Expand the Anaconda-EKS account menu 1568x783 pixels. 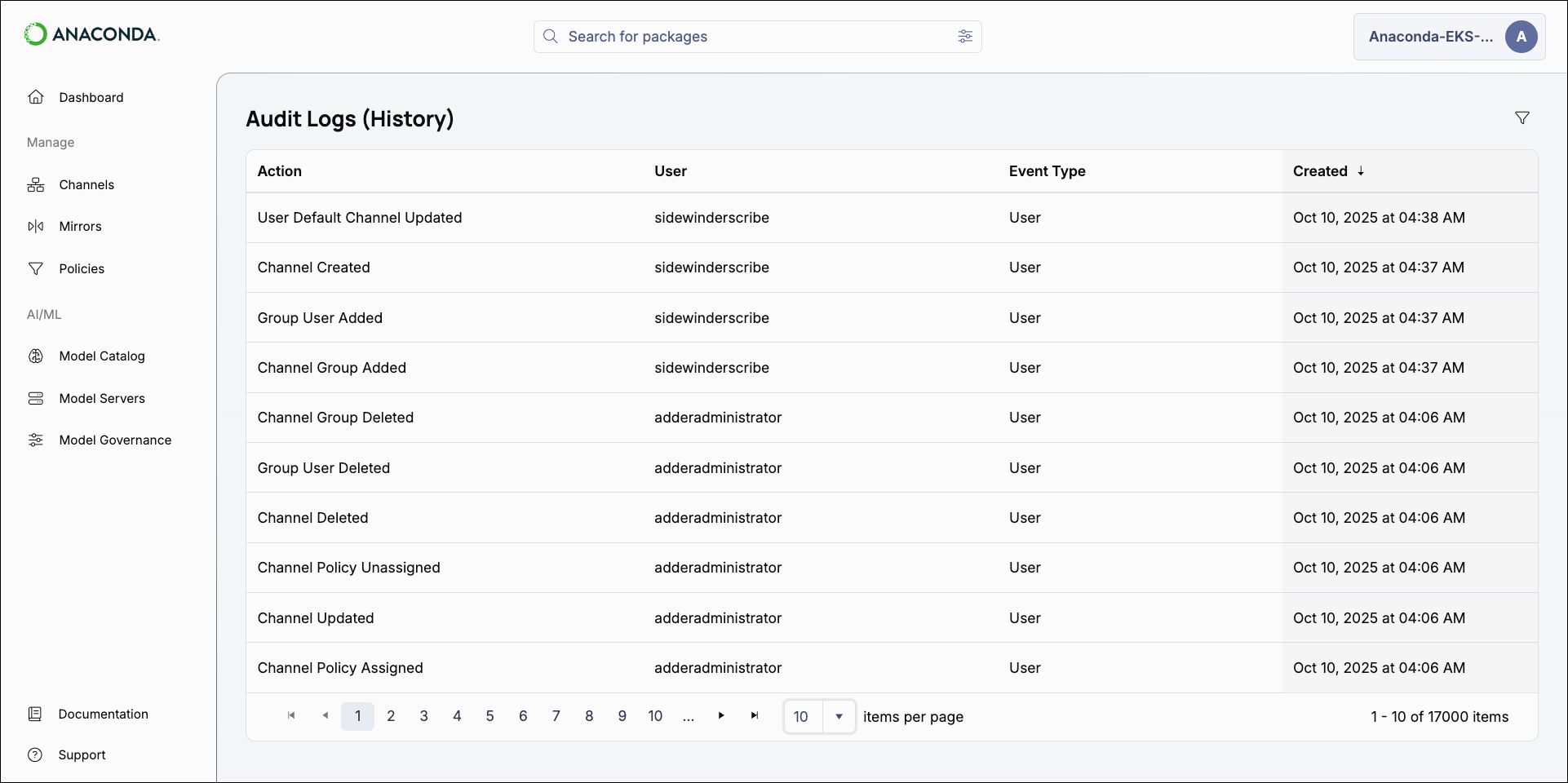[x=1433, y=36]
